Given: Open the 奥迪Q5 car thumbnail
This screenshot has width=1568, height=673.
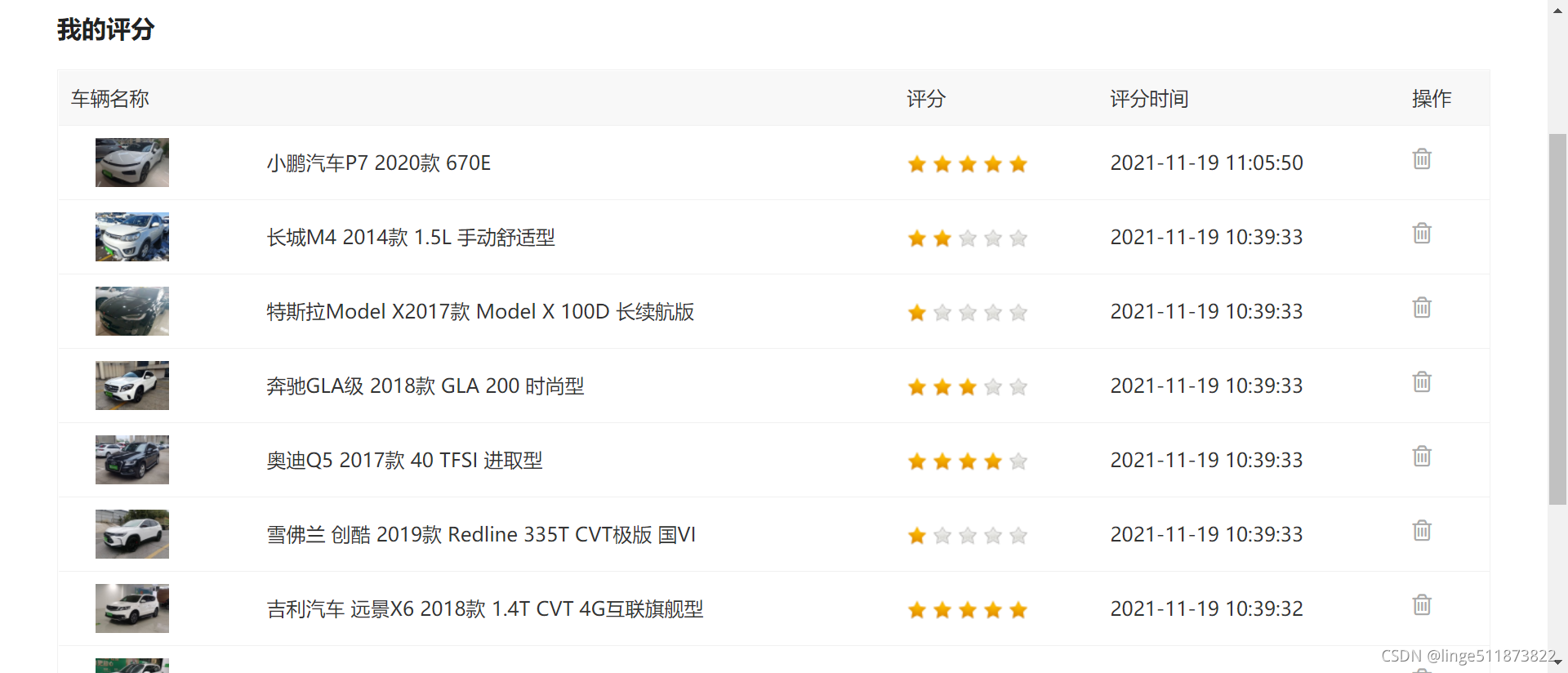Looking at the screenshot, I should click(132, 460).
